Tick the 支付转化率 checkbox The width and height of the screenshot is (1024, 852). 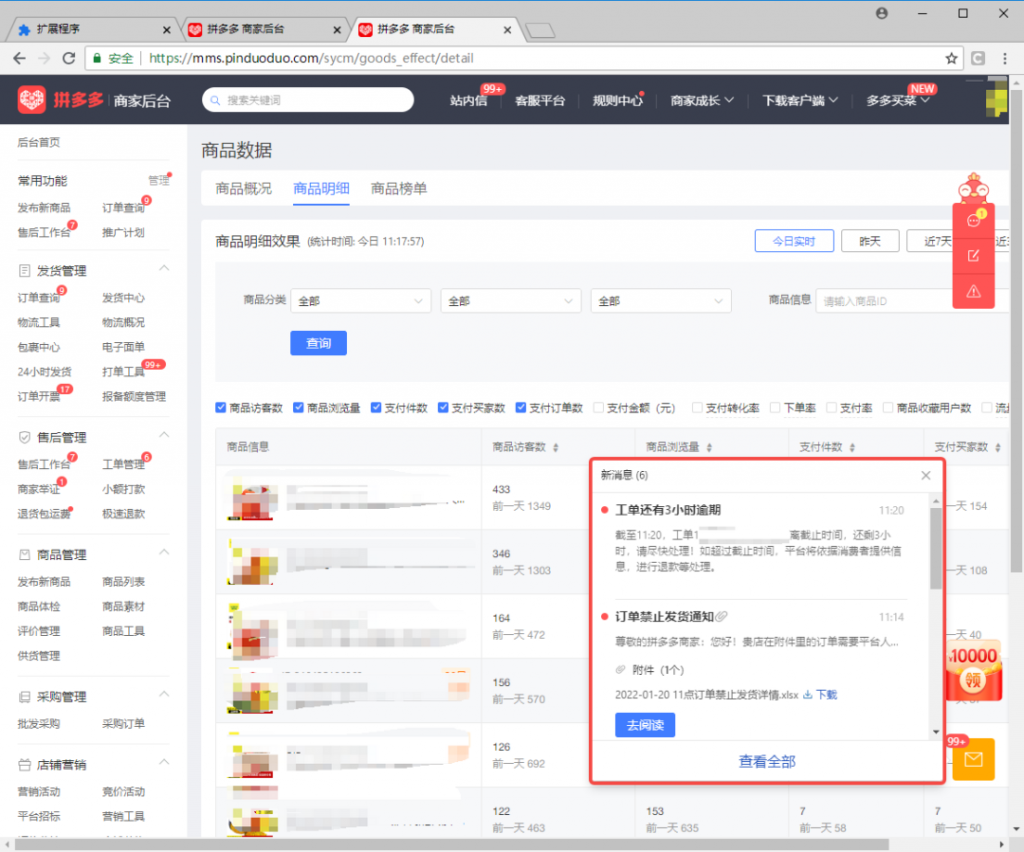coord(696,408)
